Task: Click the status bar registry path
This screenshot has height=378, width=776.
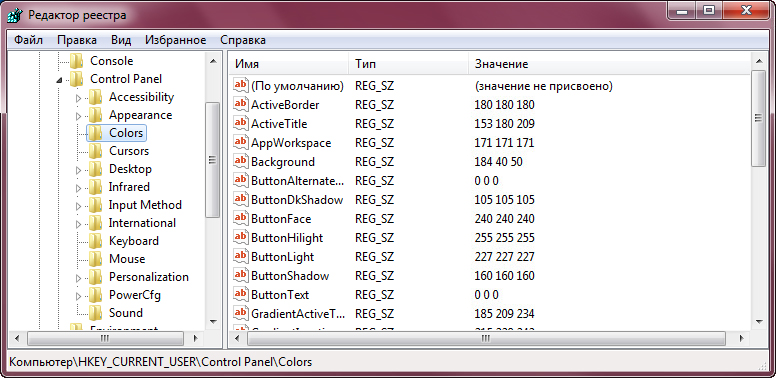Action: (x=161, y=362)
